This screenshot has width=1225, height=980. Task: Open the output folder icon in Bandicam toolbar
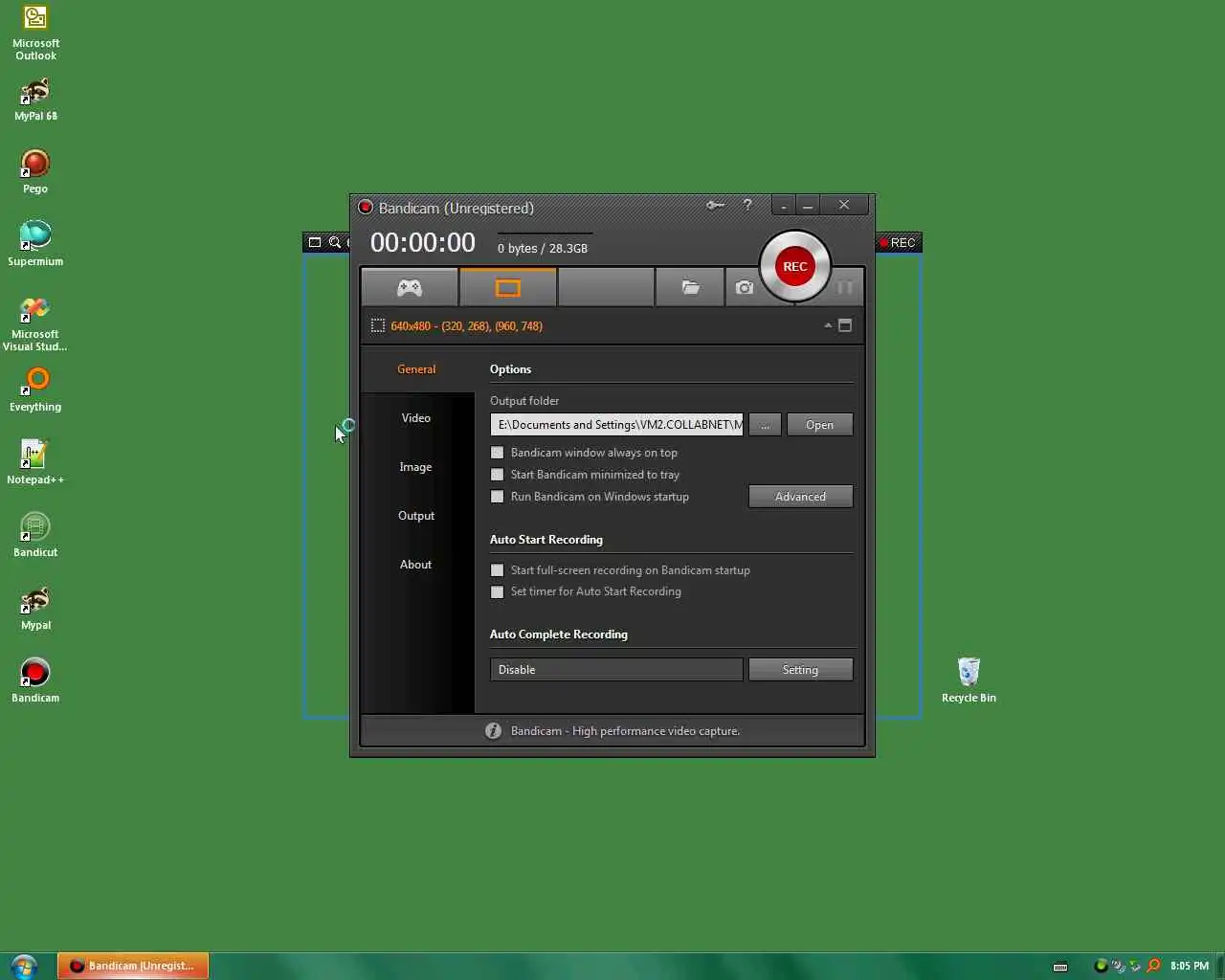pyautogui.click(x=690, y=287)
